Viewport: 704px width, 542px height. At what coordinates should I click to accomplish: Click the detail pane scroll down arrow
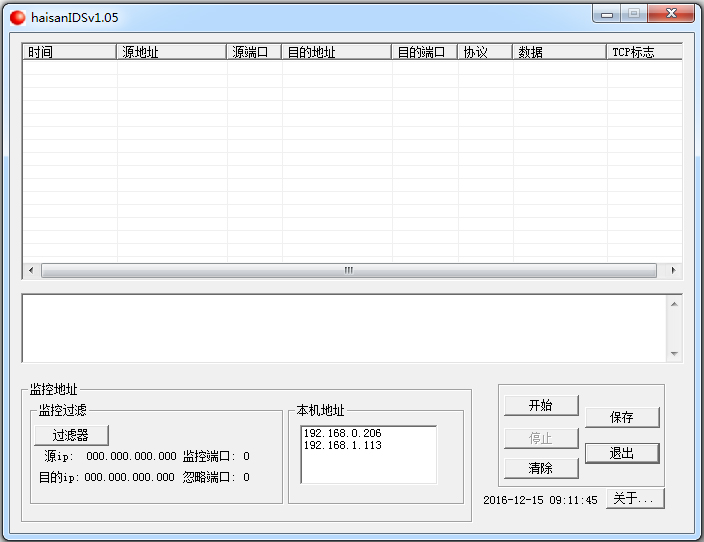point(674,354)
